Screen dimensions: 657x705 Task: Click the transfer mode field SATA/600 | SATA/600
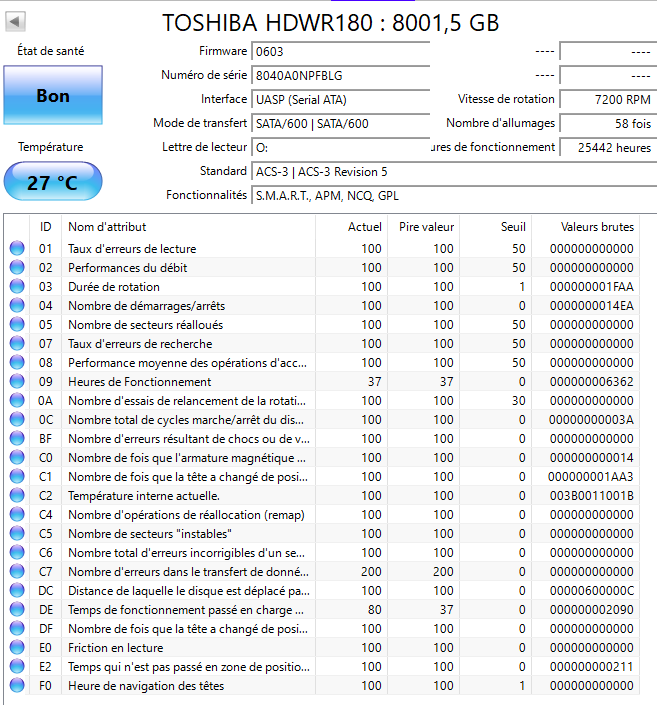341,124
